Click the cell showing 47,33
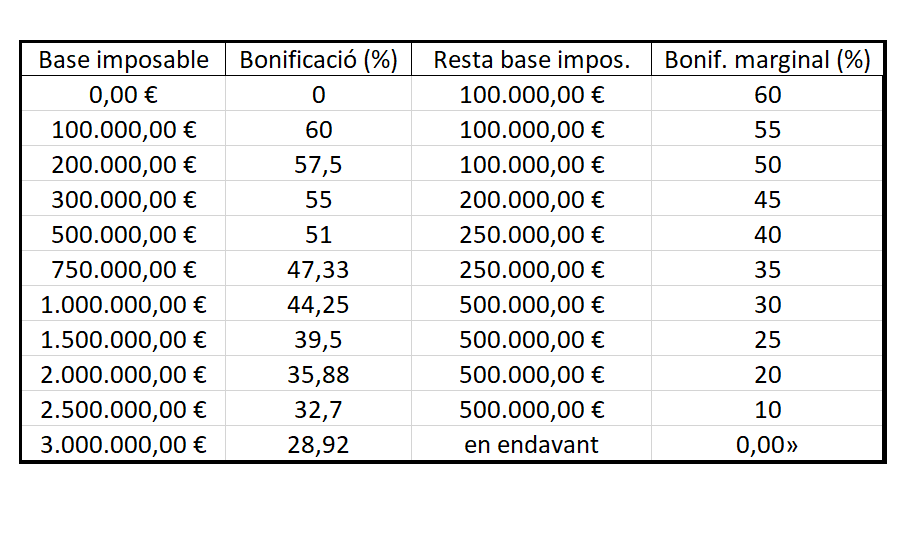This screenshot has height=535, width=906. pos(318,269)
